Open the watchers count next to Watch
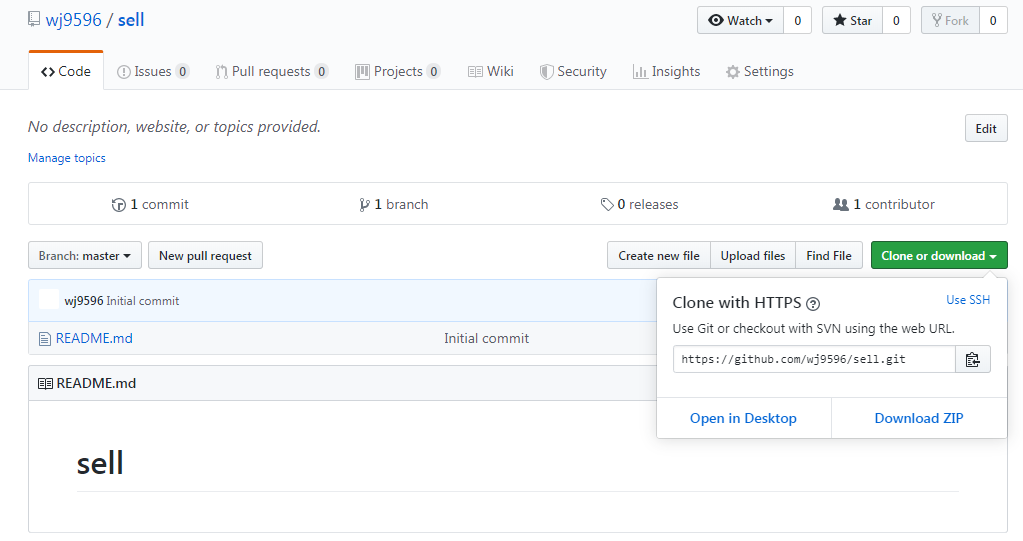Viewport: 1023px width, 541px height. 797,20
